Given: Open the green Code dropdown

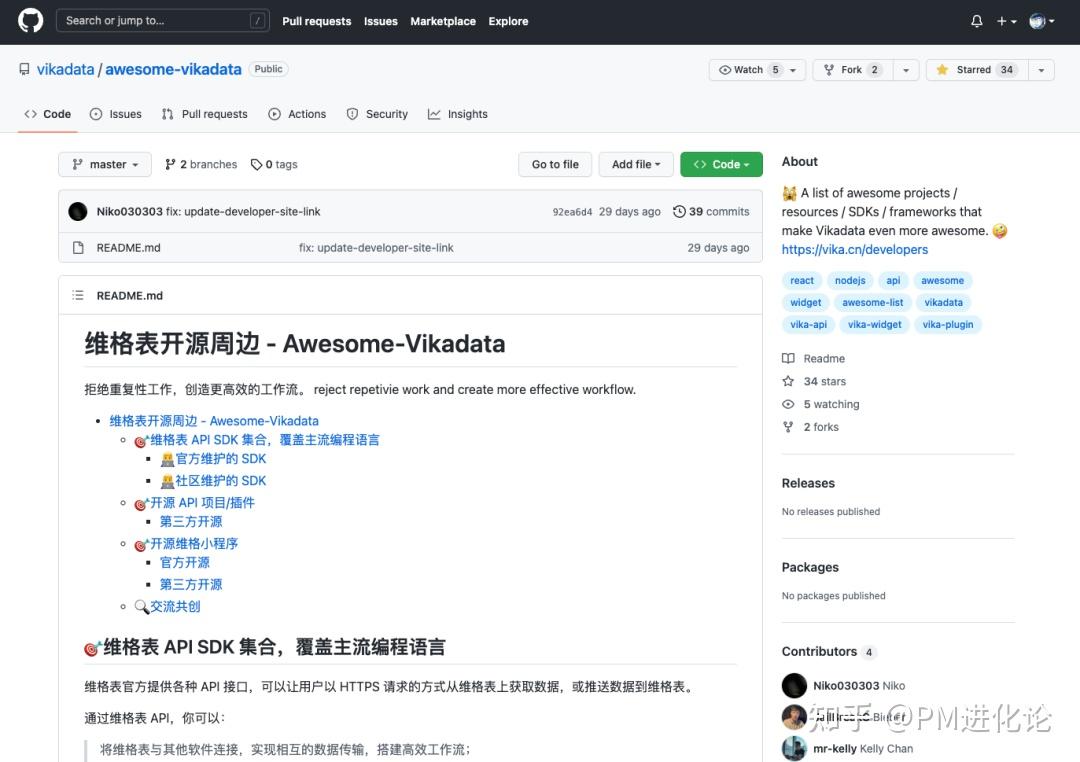Looking at the screenshot, I should [721, 164].
